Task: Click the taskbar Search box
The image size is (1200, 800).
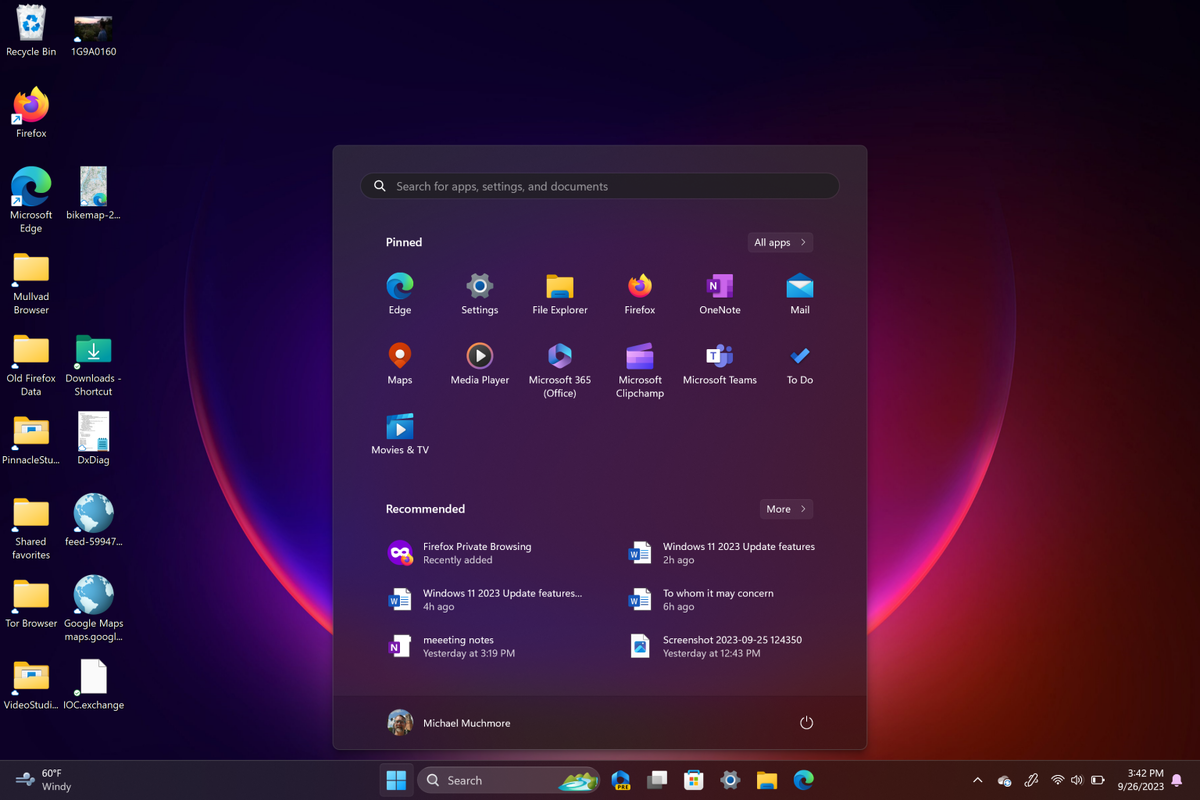Action: tap(509, 780)
